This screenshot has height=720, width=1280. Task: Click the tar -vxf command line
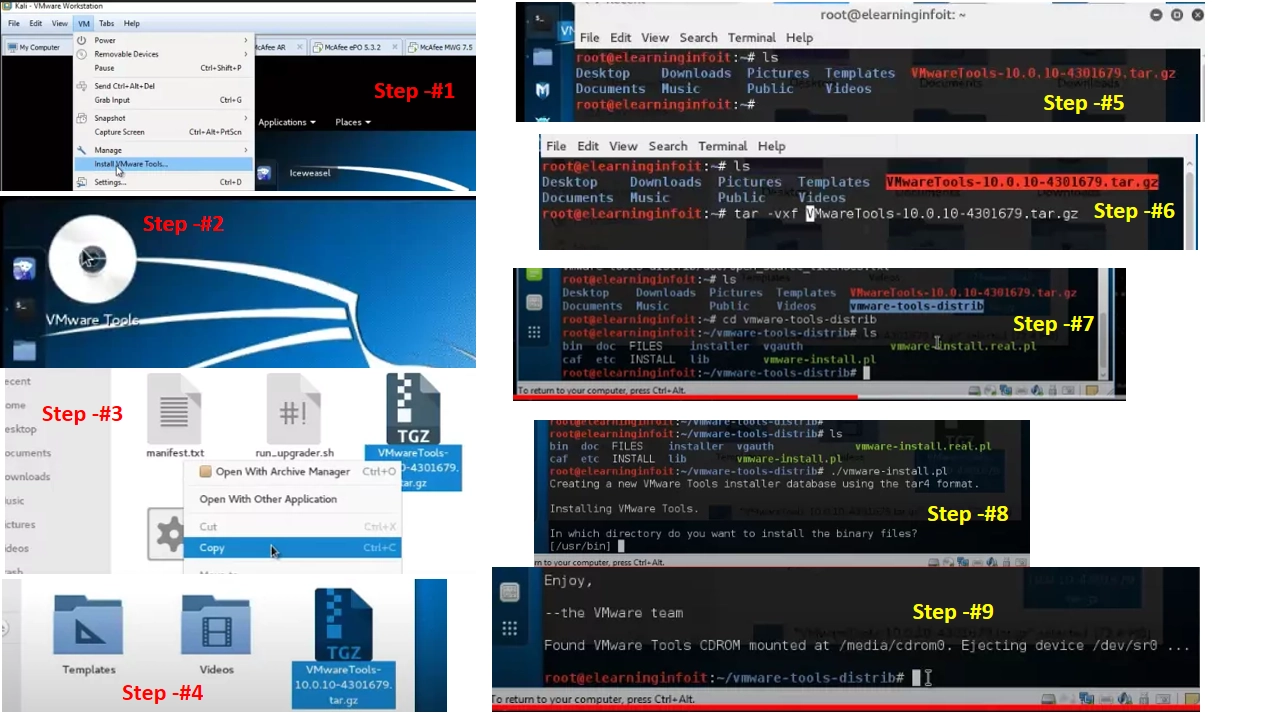pos(810,214)
